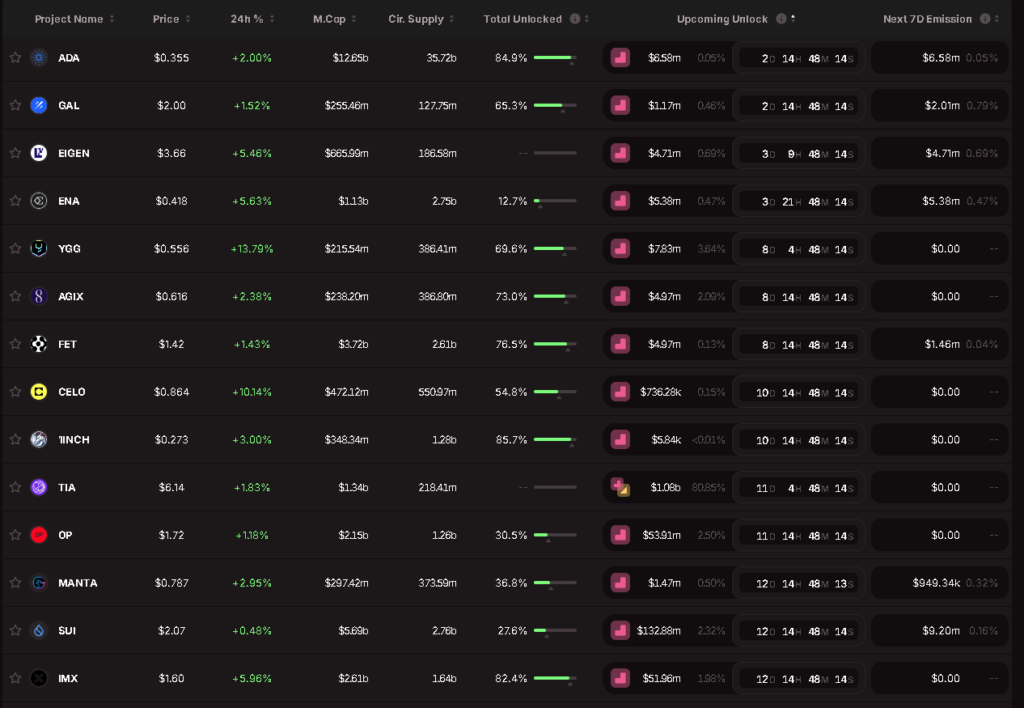Click the Upcoming Unlock column header
The width and height of the screenshot is (1024, 708).
[722, 19]
